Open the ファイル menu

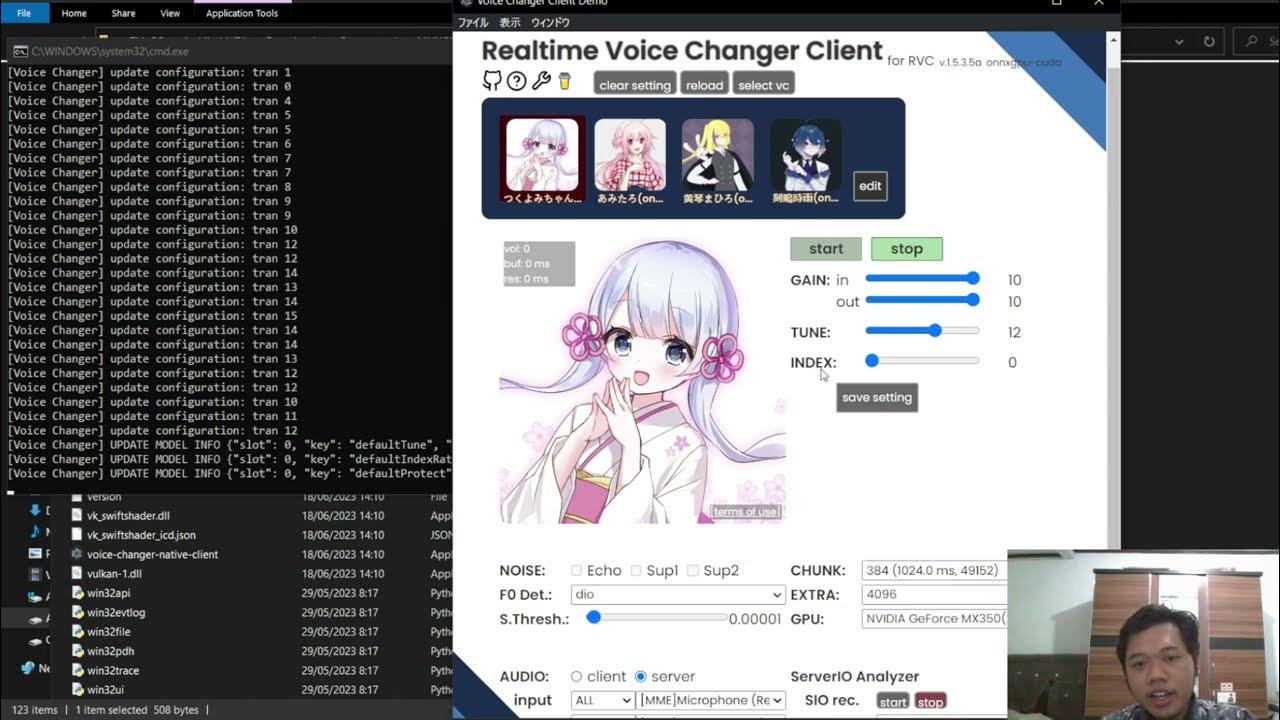(x=473, y=22)
